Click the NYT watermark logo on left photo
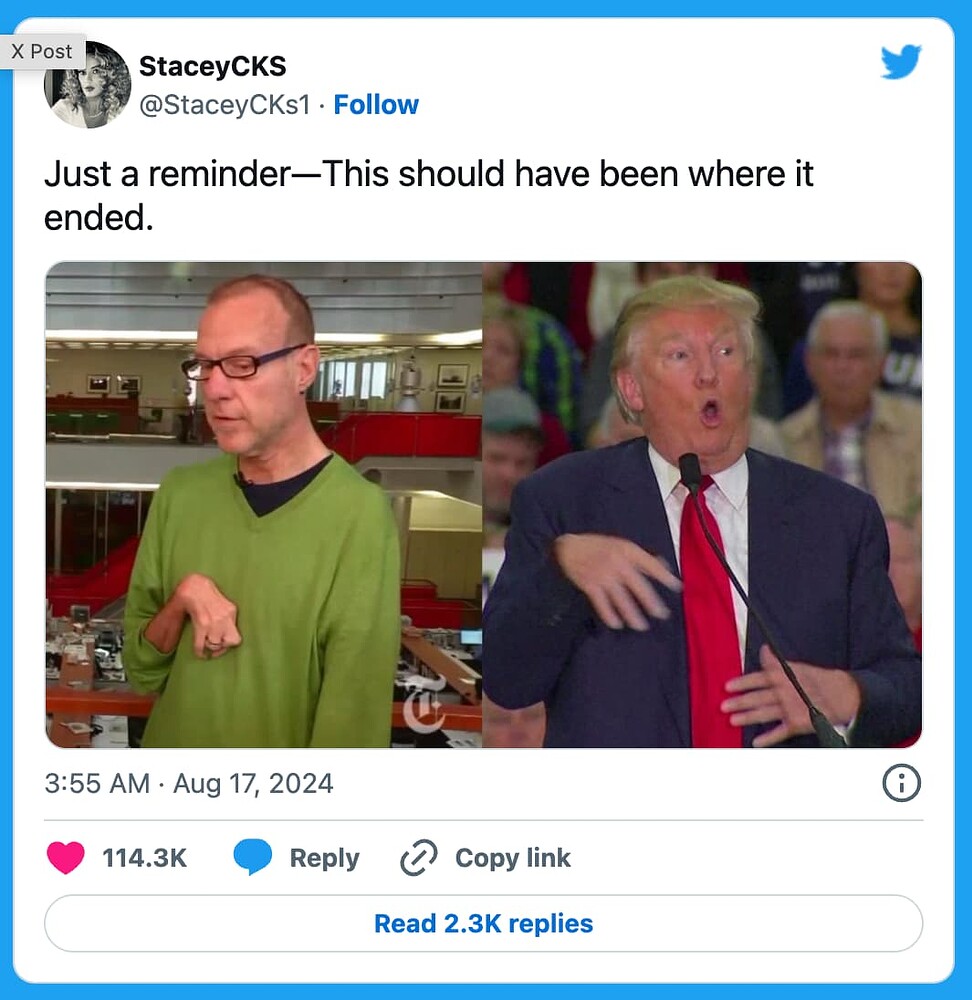 tap(423, 703)
